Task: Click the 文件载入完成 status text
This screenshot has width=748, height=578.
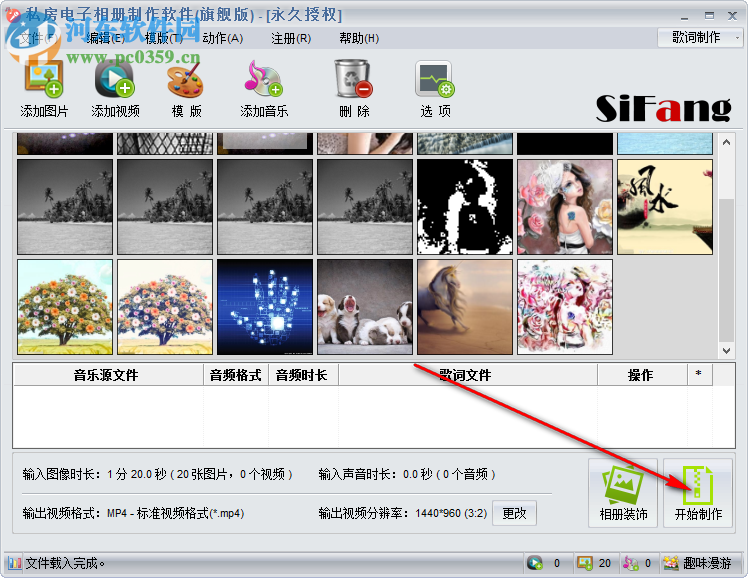Action: click(65, 564)
